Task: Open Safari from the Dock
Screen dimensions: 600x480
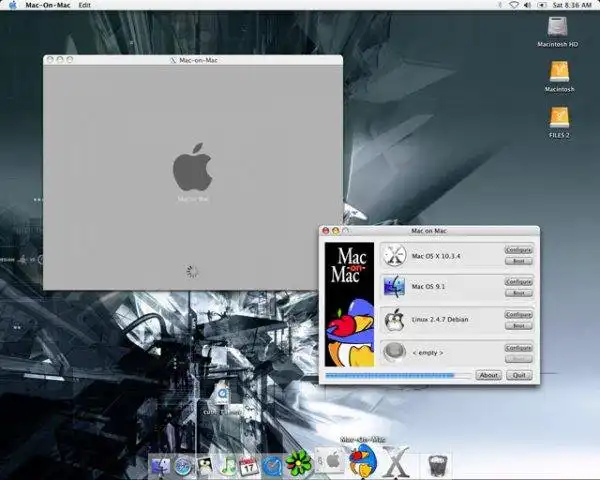Action: pos(183,465)
